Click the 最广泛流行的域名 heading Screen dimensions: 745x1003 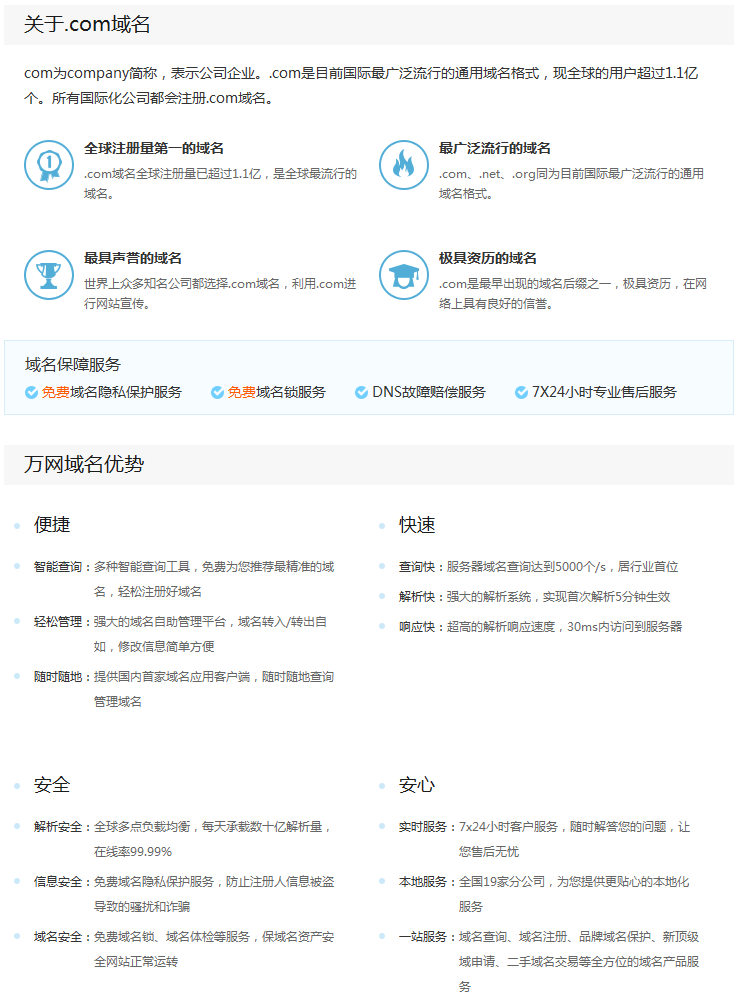(495, 148)
